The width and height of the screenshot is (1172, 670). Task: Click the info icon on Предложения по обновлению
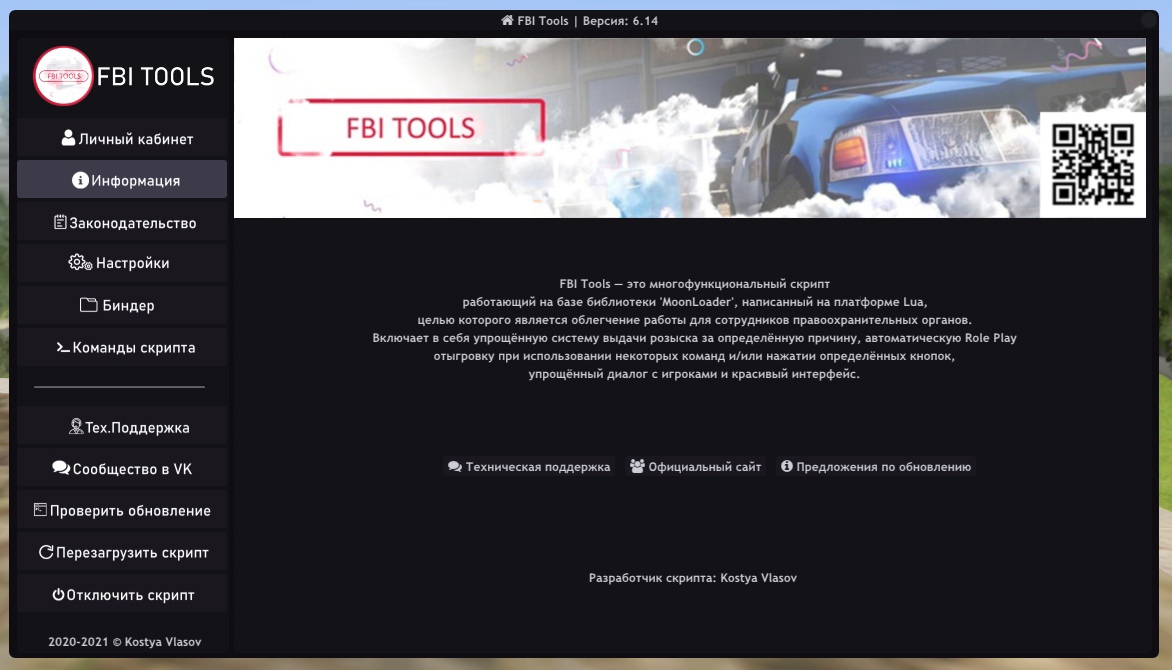click(x=786, y=466)
